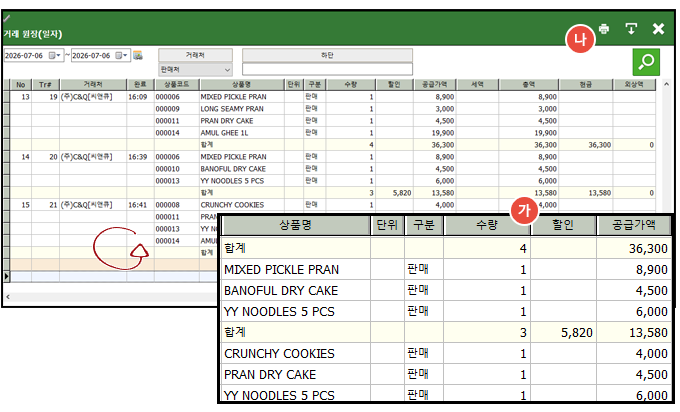Click the scroll up arrow of the grid
Viewport: 680px width, 412px height.
[667, 84]
